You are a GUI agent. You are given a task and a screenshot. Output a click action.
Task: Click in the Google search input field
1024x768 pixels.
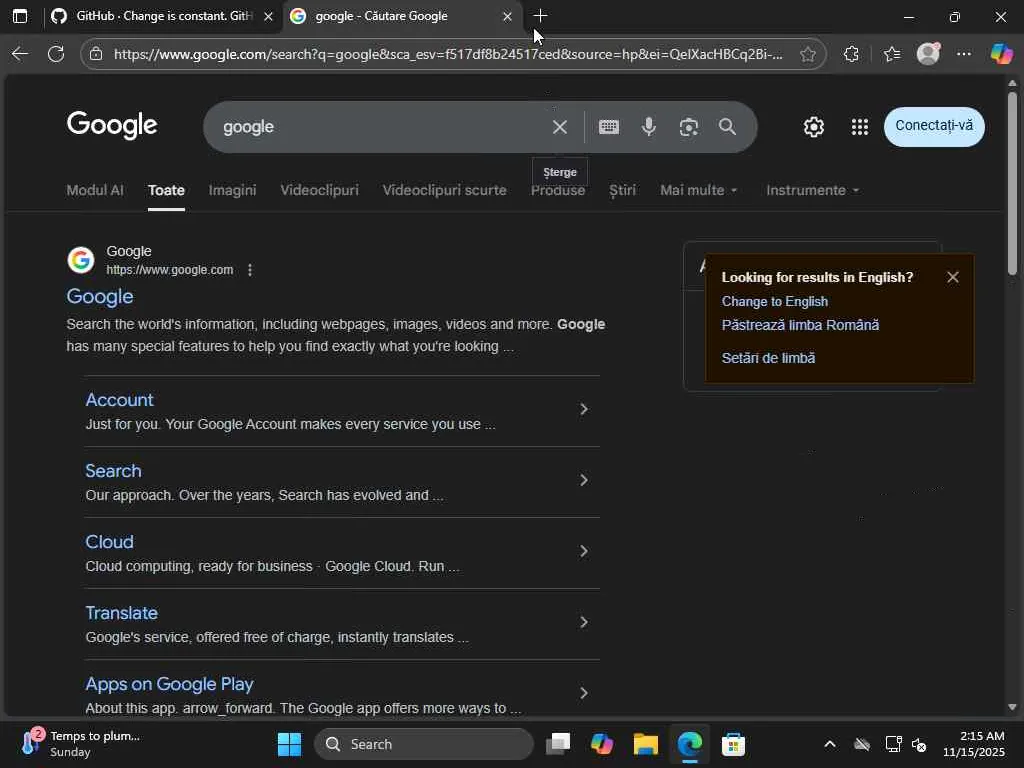[x=382, y=127]
